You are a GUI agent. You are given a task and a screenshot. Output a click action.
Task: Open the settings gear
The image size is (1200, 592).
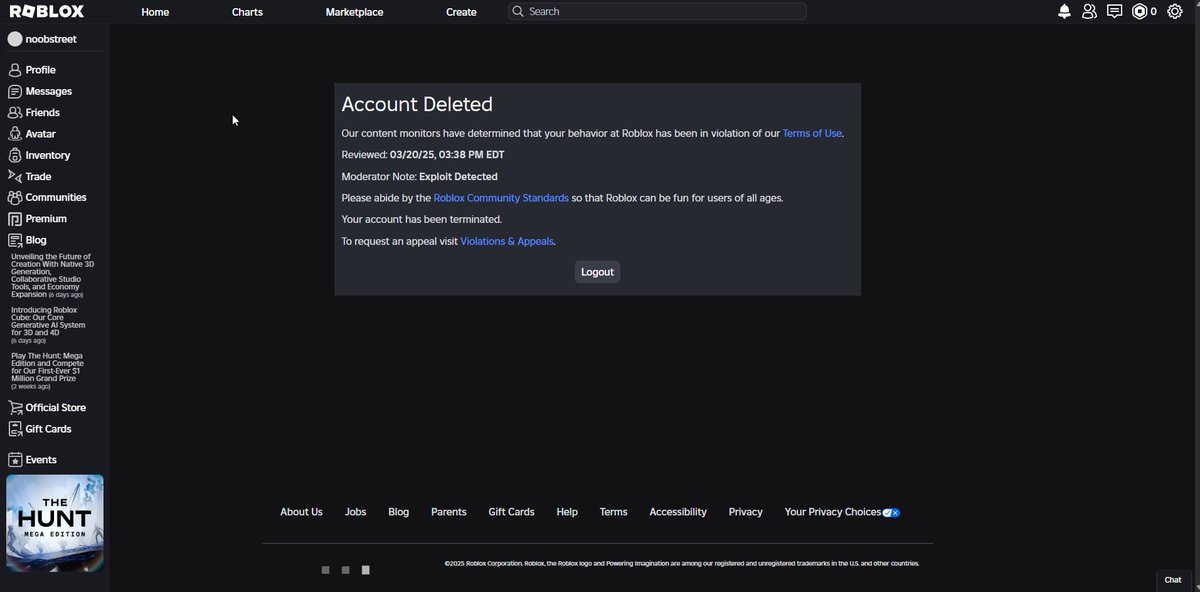[1175, 12]
